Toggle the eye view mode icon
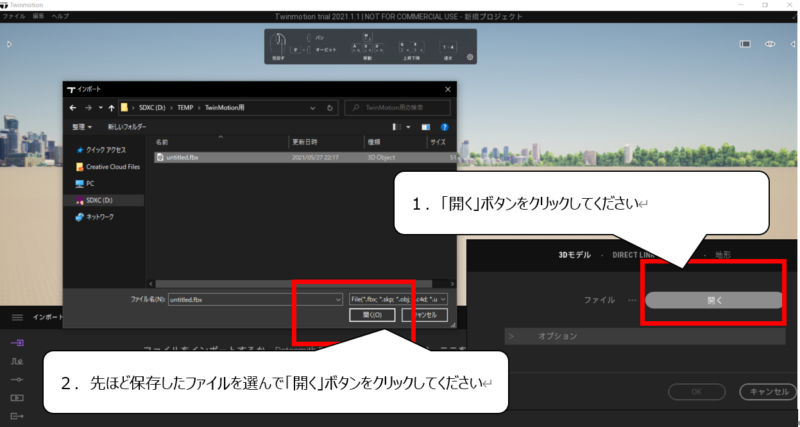The width and height of the screenshot is (800, 427). [x=770, y=44]
